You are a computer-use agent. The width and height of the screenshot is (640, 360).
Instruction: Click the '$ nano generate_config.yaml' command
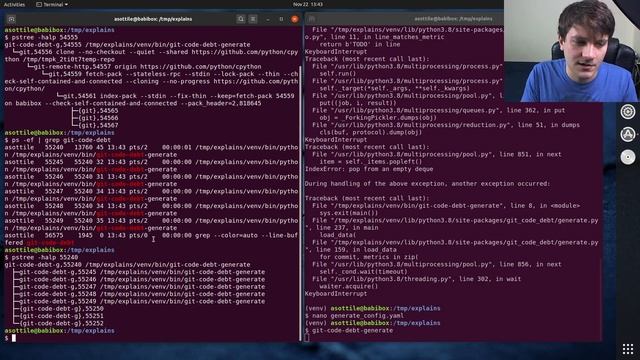pos(355,316)
